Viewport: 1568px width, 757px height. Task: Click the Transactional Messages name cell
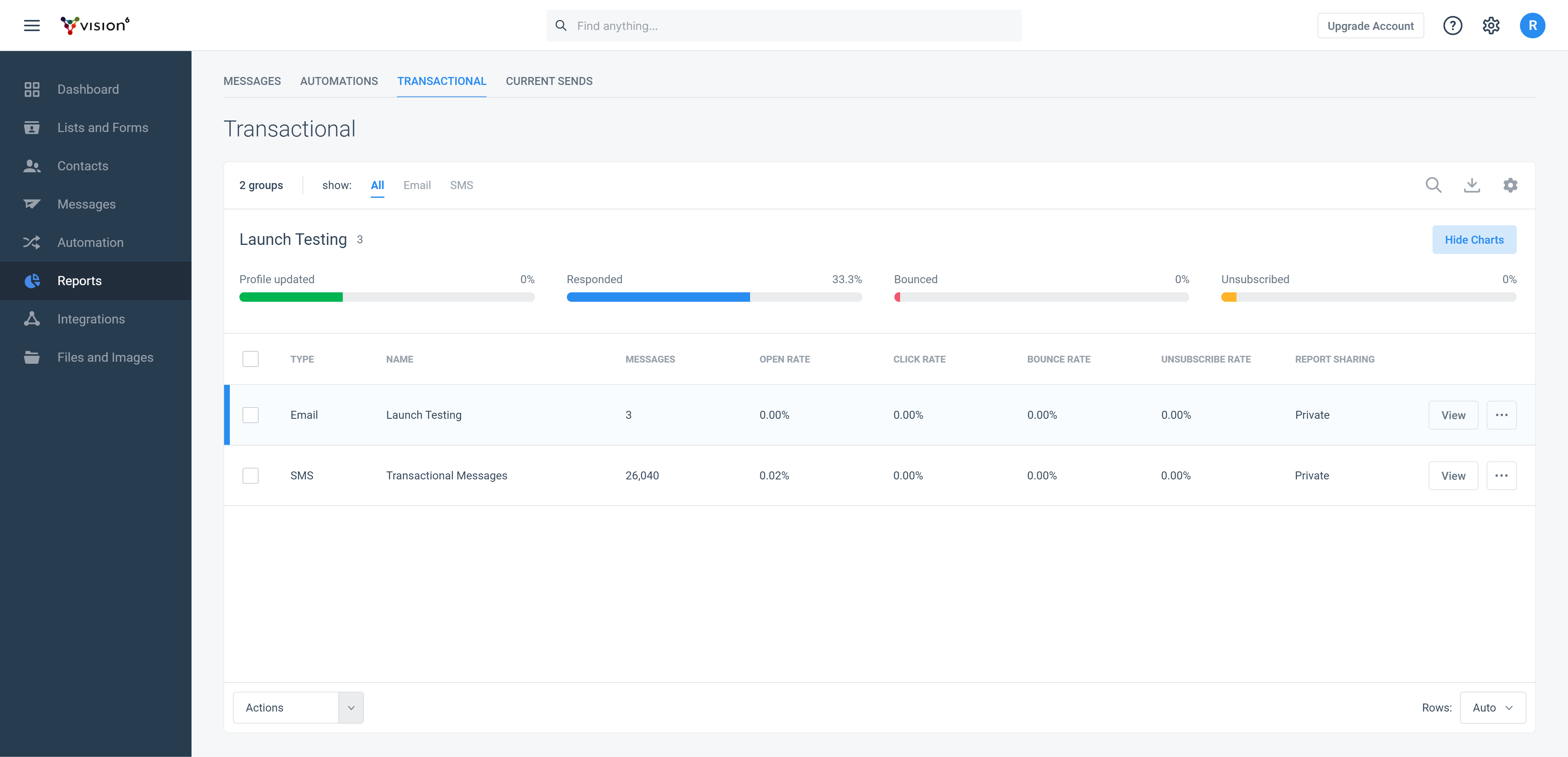(446, 475)
